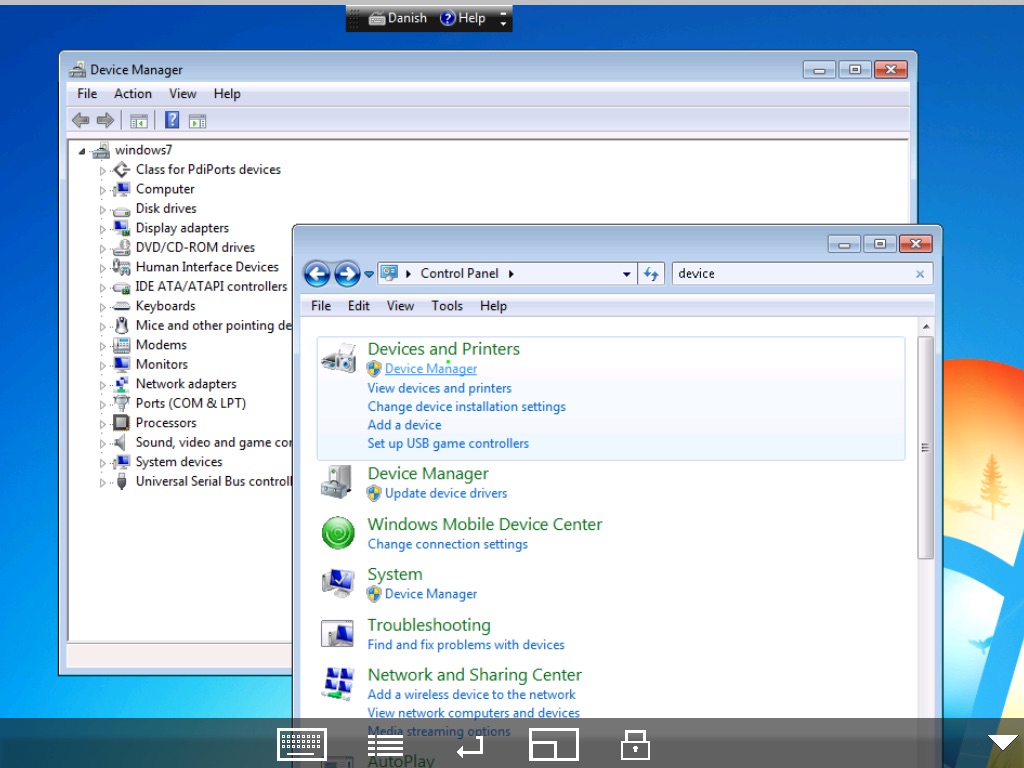Click the Device Manager icon in Control Panel results
The width and height of the screenshot is (1024, 768).
pyautogui.click(x=338, y=481)
